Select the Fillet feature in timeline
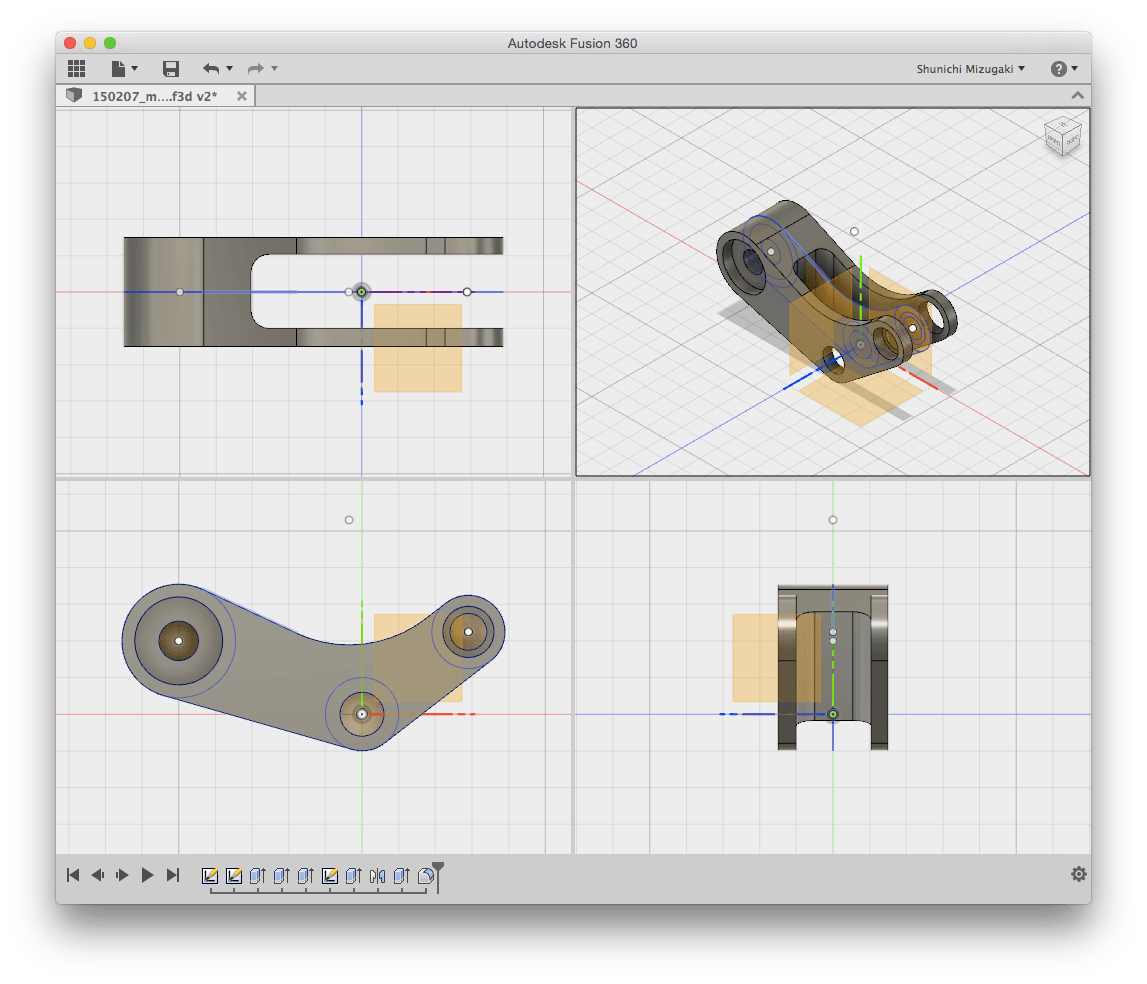Viewport: 1147px width, 984px height. point(426,876)
